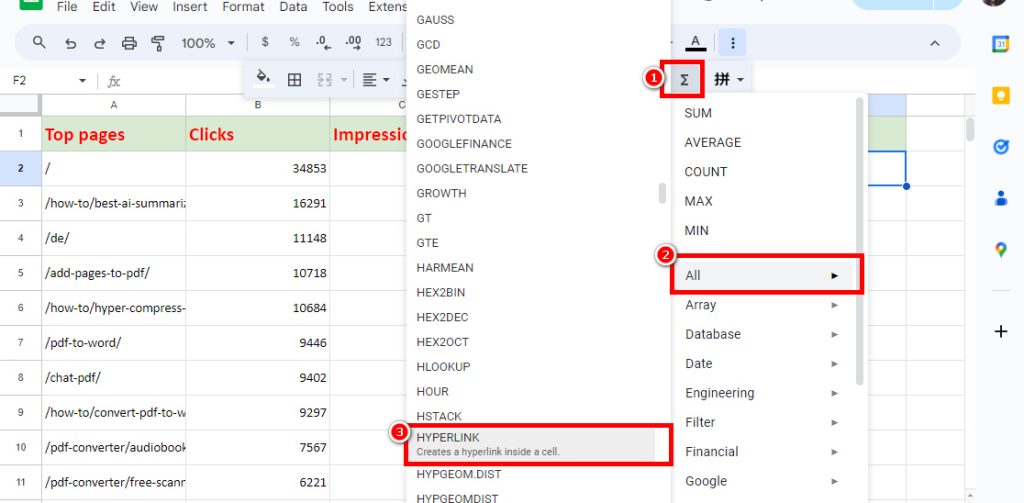Open the merge cells type dropdown arrow
This screenshot has width=1024, height=503.
(344, 80)
